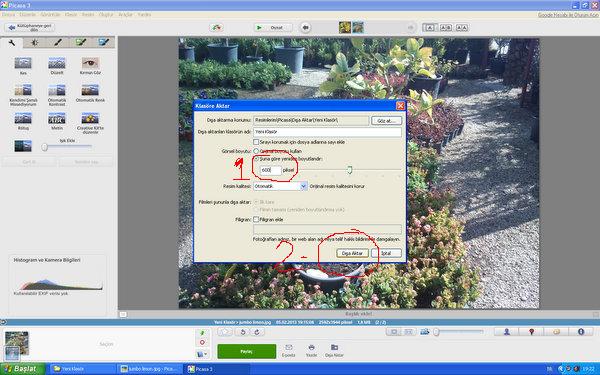The height and width of the screenshot is (375, 600).
Task: Click the single A view button
Action: point(429,28)
